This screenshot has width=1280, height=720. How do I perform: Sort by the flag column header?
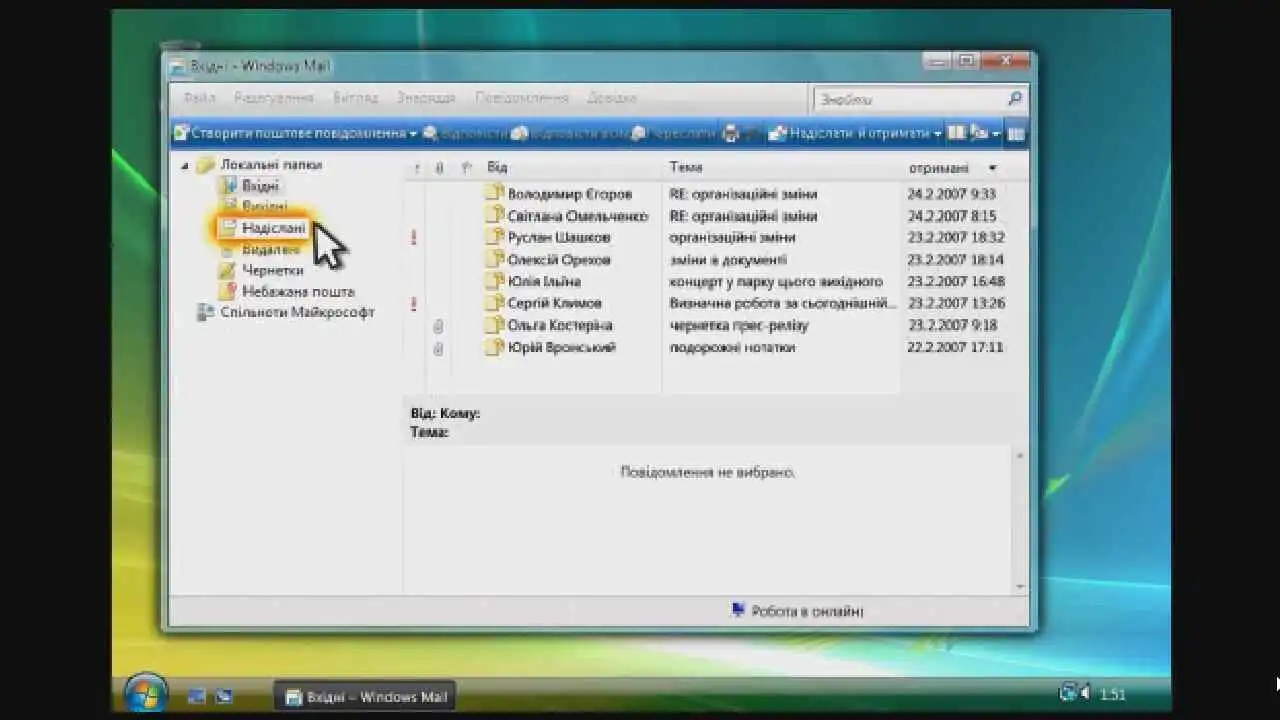coord(466,168)
